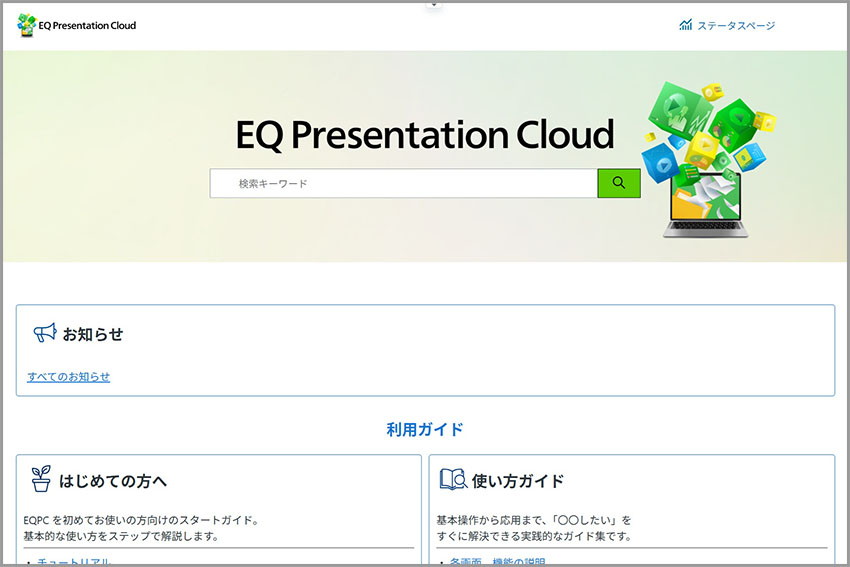Click the green magnifier search button
Image resolution: width=850 pixels, height=567 pixels.
coord(619,183)
